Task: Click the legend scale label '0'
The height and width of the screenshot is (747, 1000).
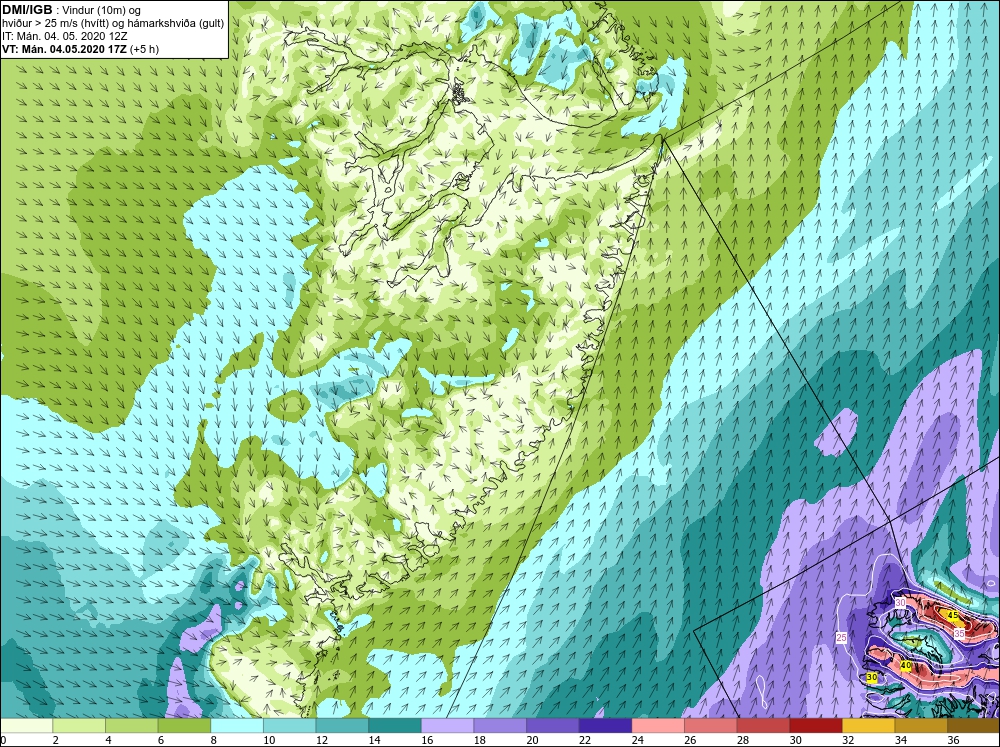Action: pyautogui.click(x=3, y=740)
